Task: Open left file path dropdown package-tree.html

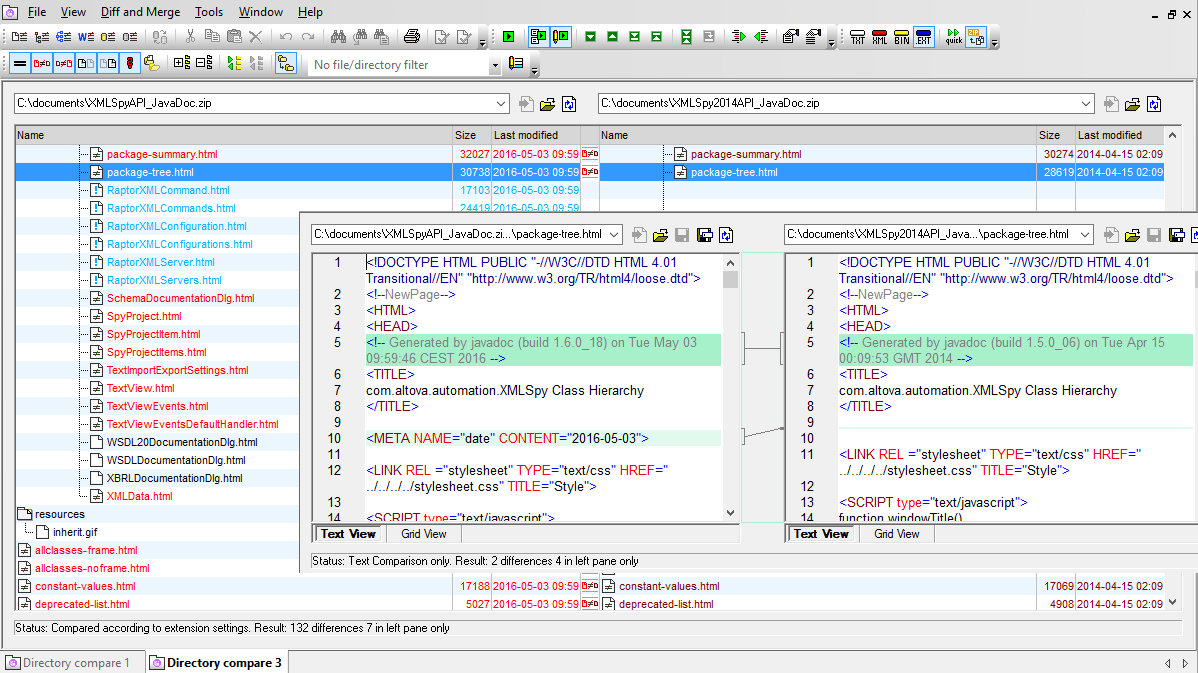Action: coord(614,235)
